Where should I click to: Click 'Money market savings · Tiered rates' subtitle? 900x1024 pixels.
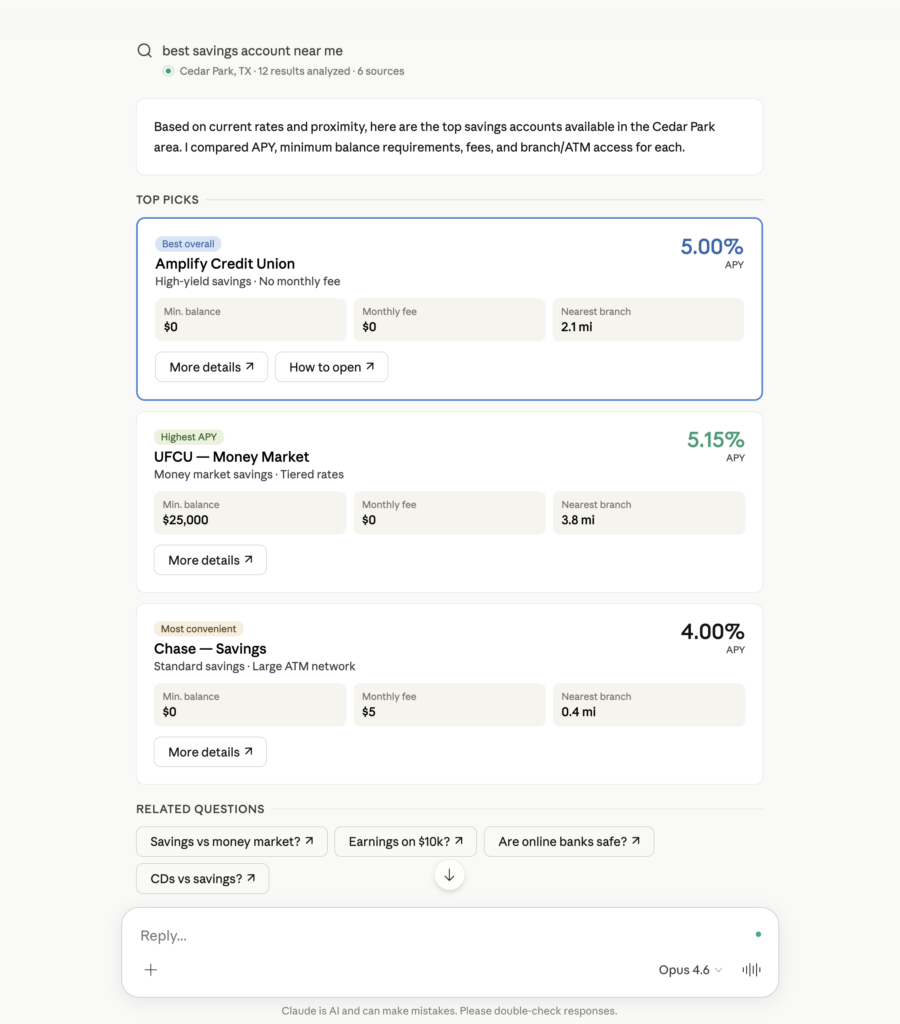pyautogui.click(x=249, y=475)
